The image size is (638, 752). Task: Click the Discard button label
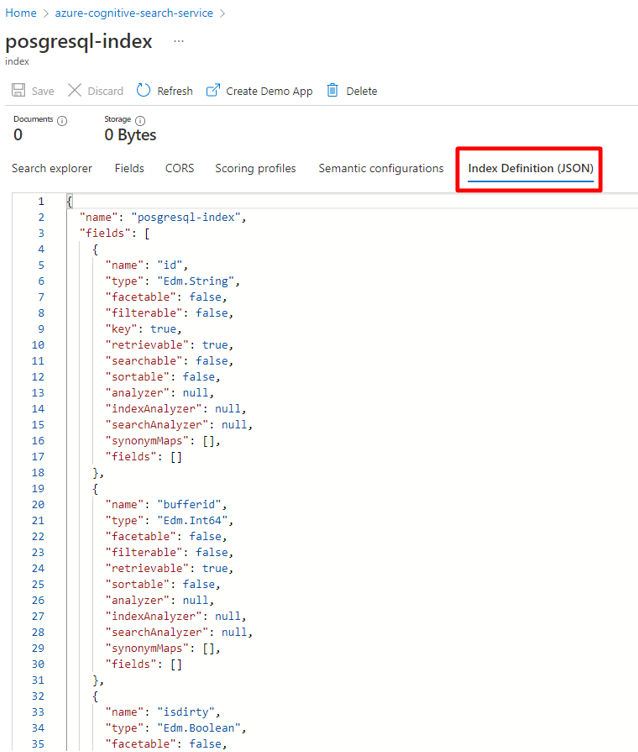pyautogui.click(x=106, y=91)
